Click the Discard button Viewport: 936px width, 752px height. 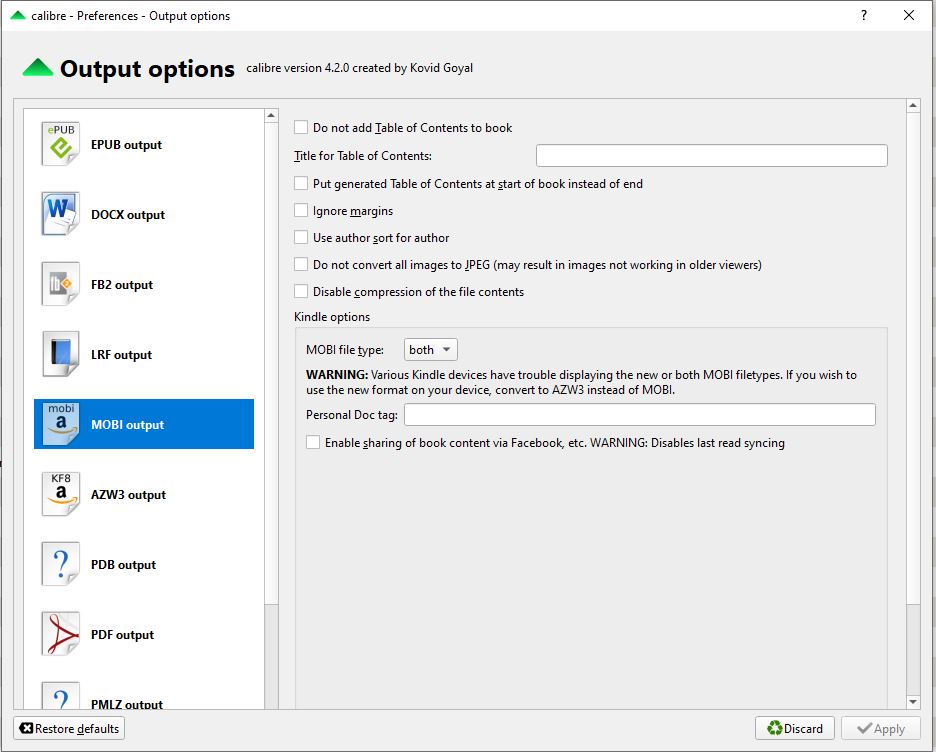point(795,729)
